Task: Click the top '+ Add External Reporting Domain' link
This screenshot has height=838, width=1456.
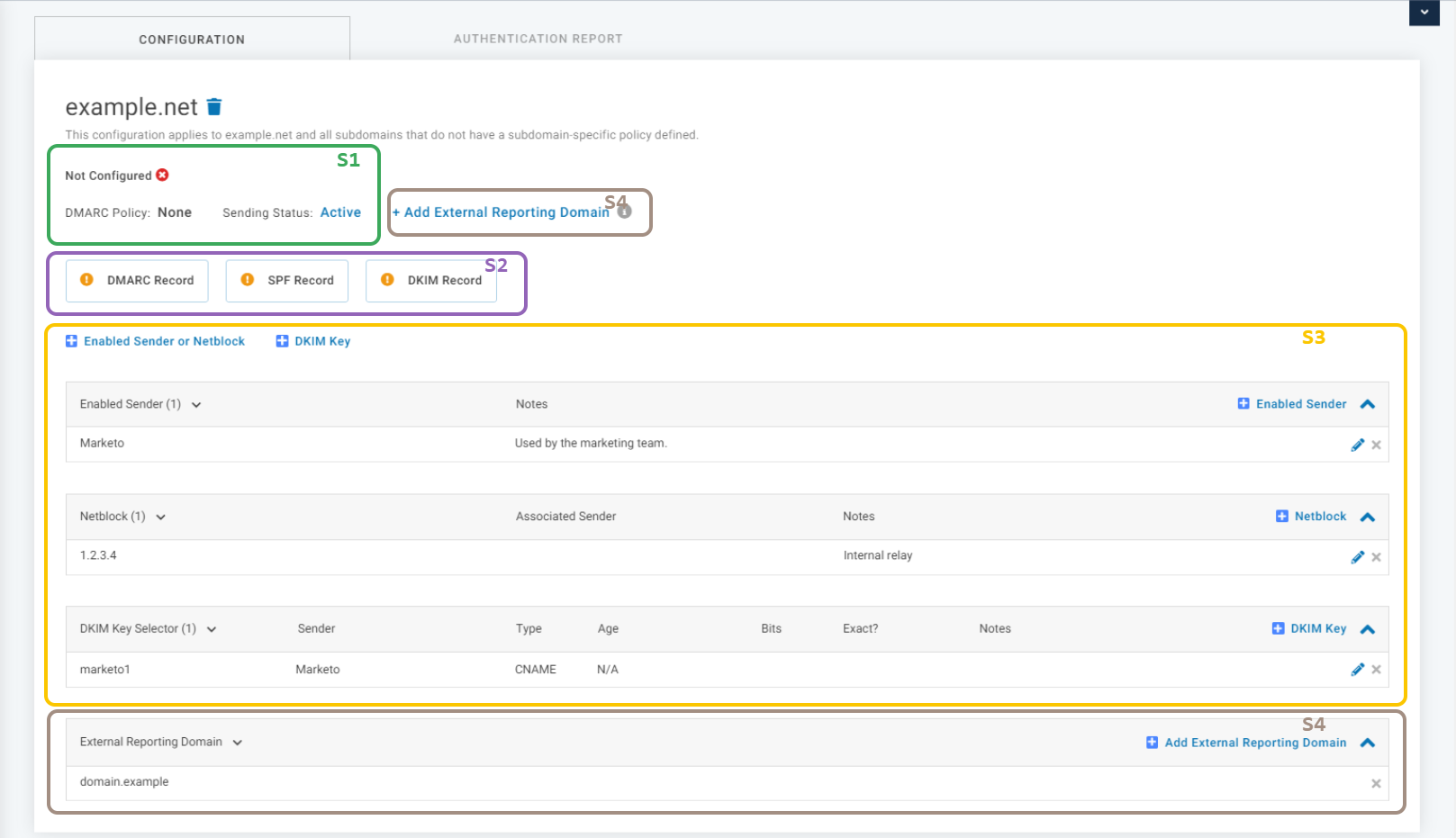Action: pyautogui.click(x=501, y=212)
